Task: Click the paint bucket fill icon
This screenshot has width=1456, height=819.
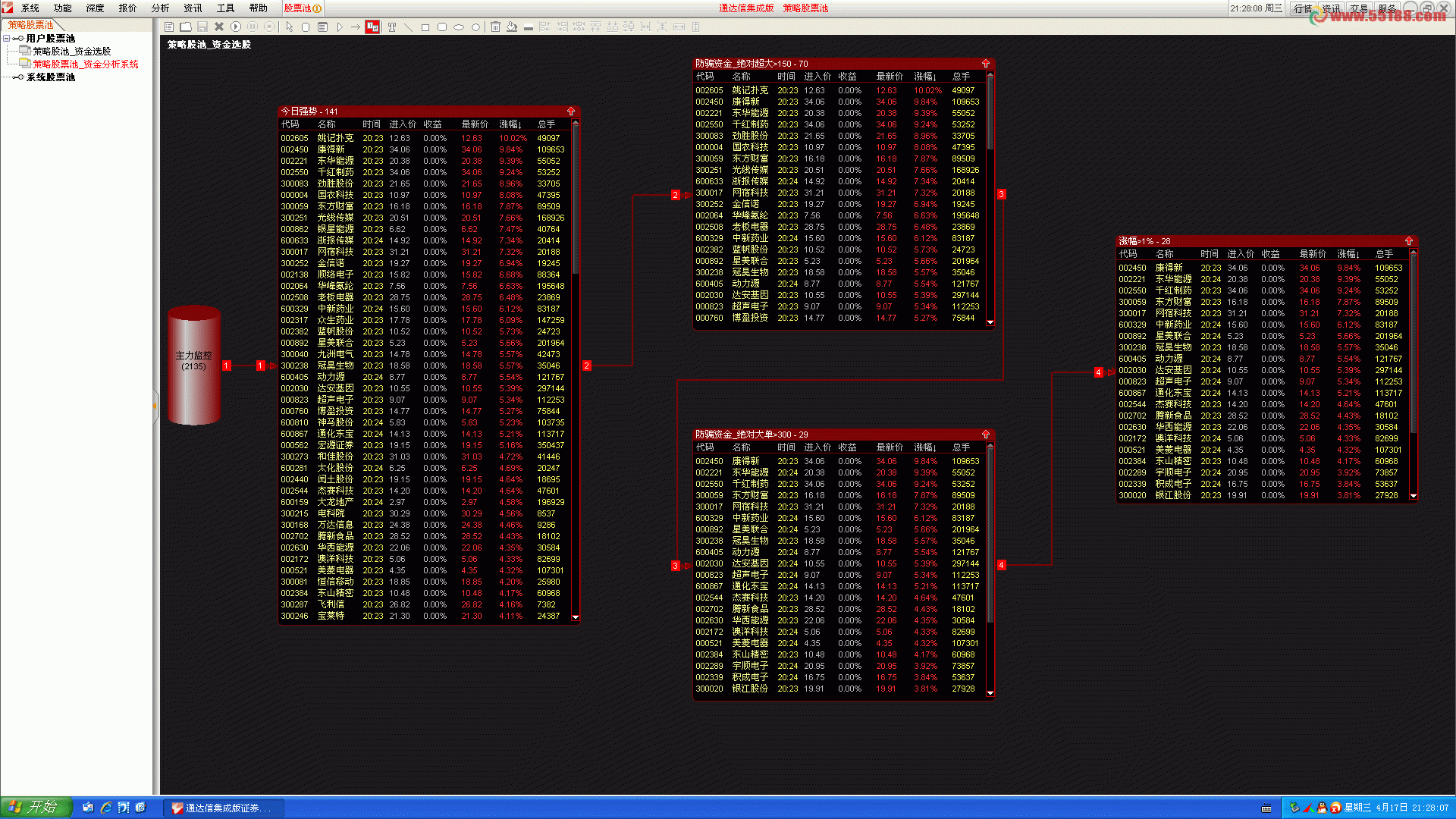Action: [x=512, y=27]
